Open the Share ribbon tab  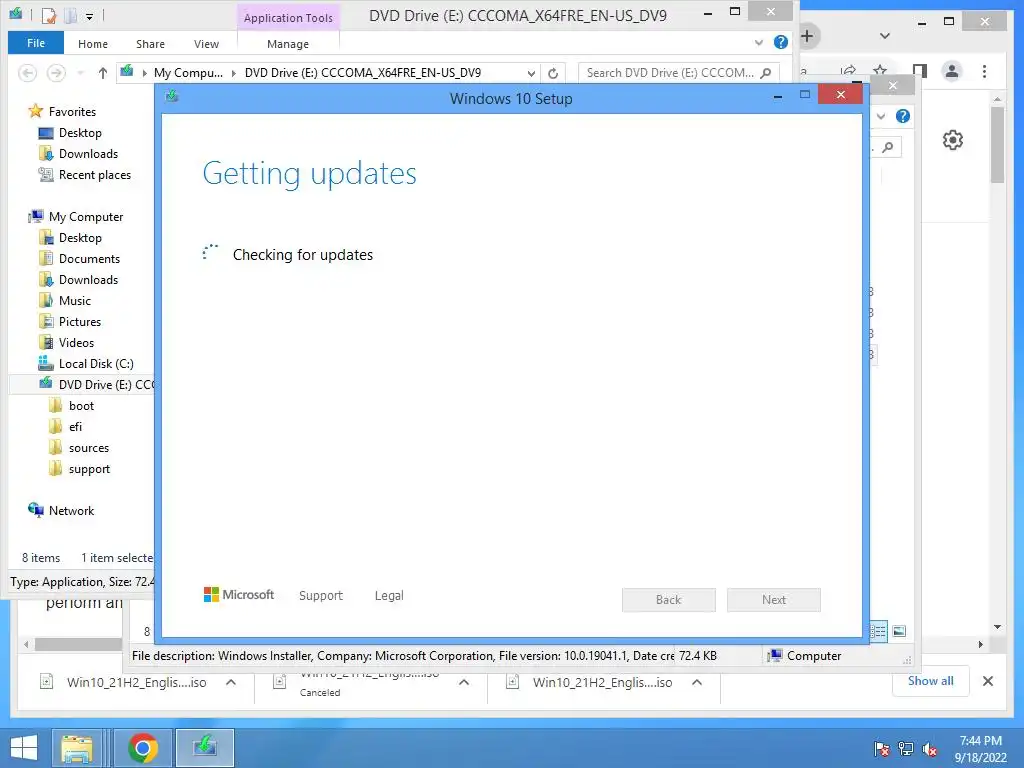click(150, 44)
